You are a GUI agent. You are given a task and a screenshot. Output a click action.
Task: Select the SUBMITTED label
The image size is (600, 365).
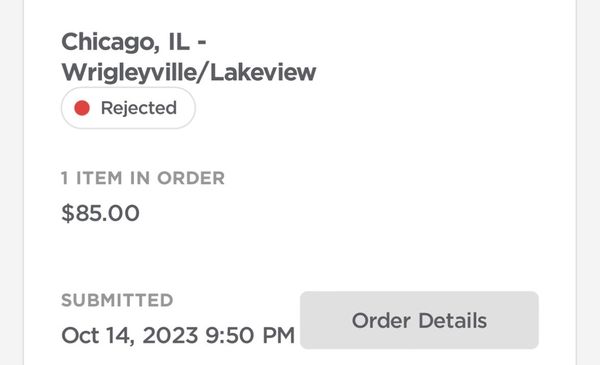pos(117,300)
